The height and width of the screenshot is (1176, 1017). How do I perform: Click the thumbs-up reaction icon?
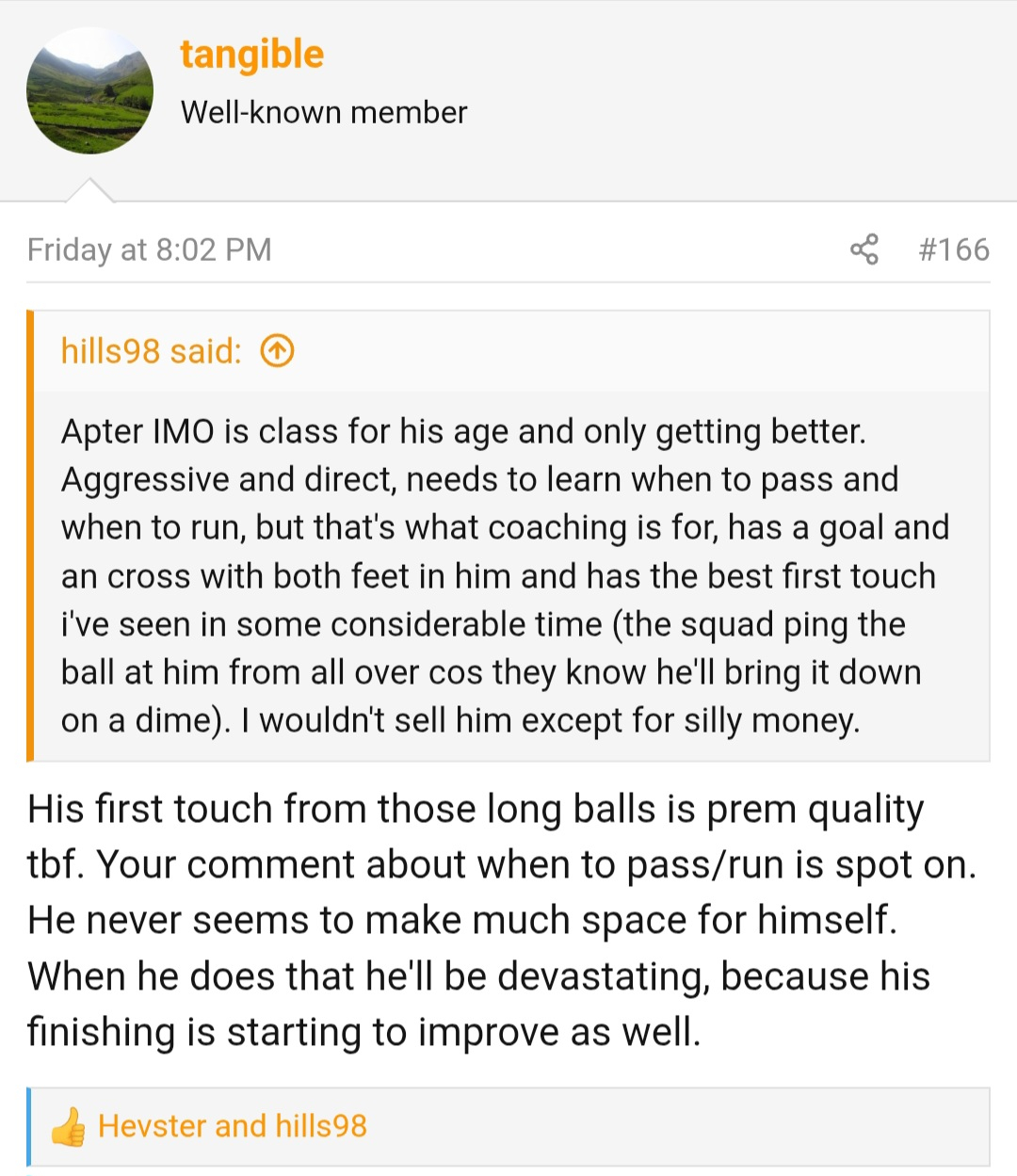(x=68, y=1126)
